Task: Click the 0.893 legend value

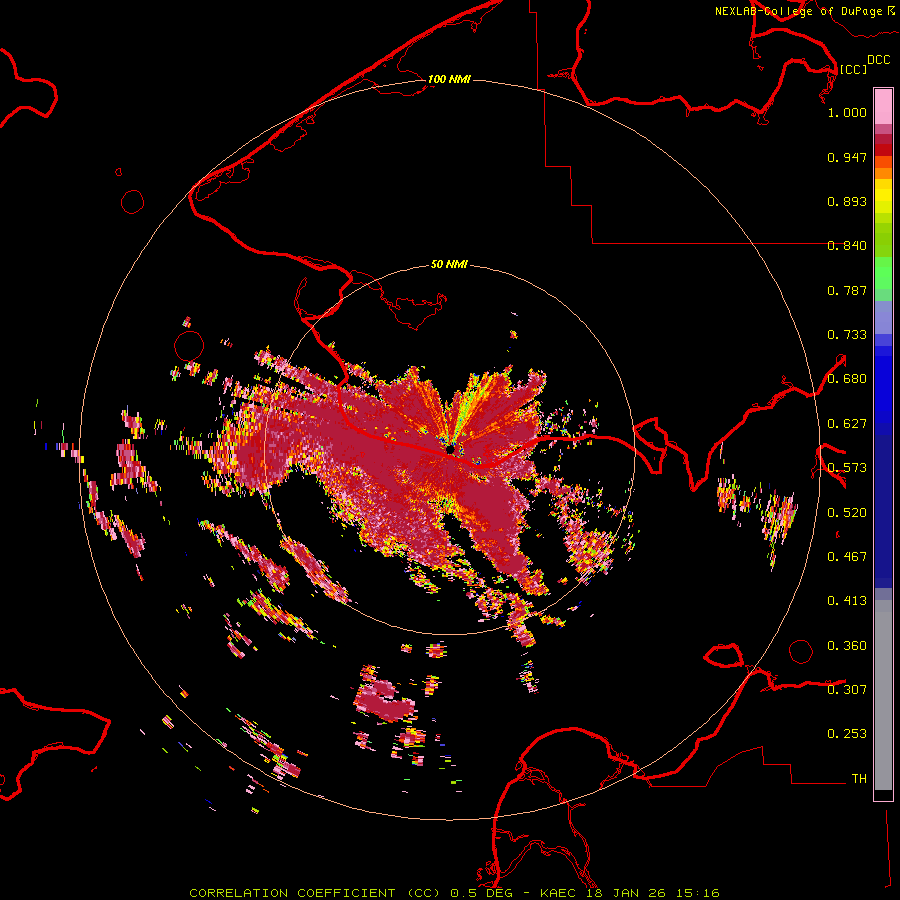Action: pos(847,201)
